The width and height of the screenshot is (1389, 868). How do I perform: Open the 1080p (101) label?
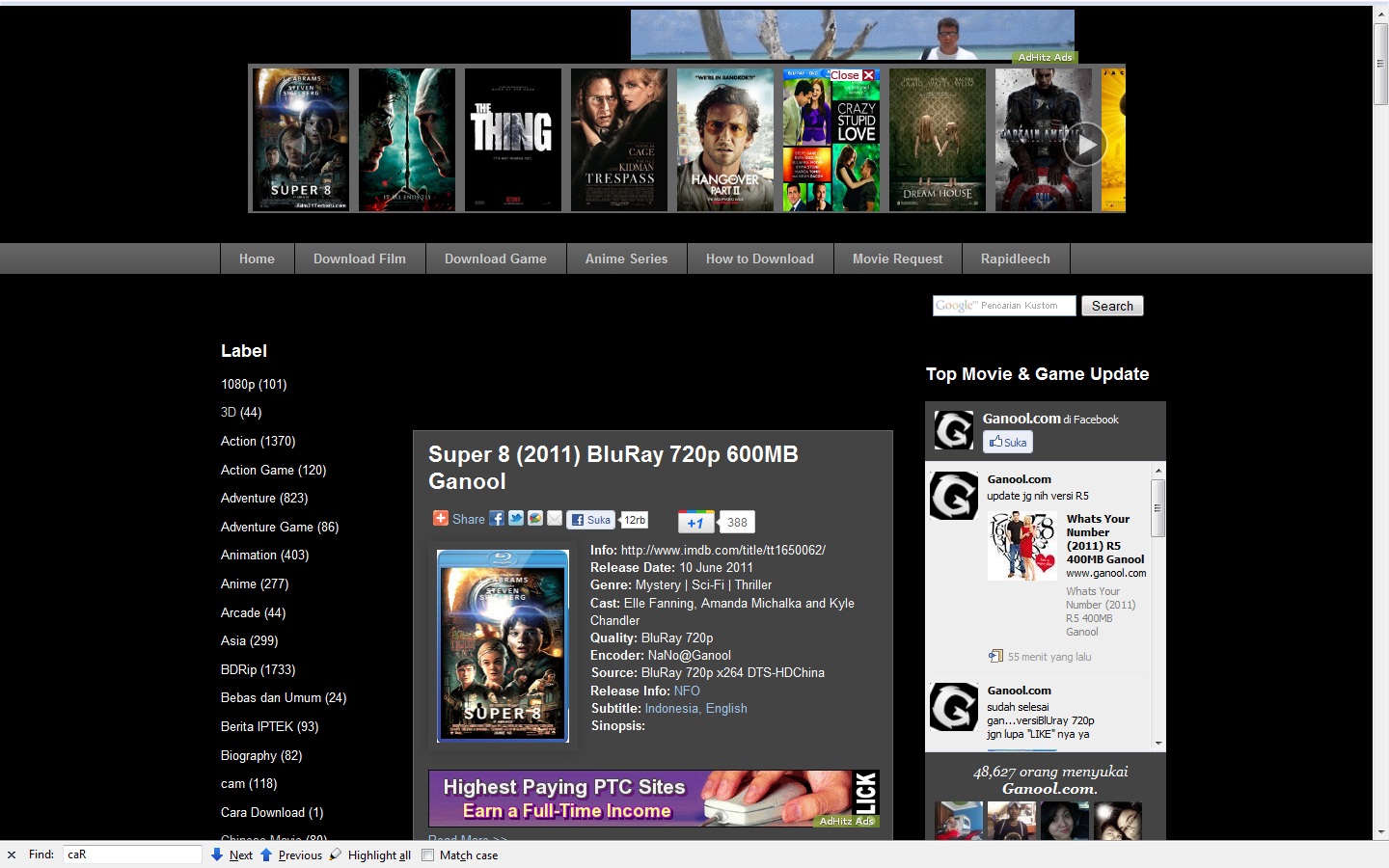point(254,384)
